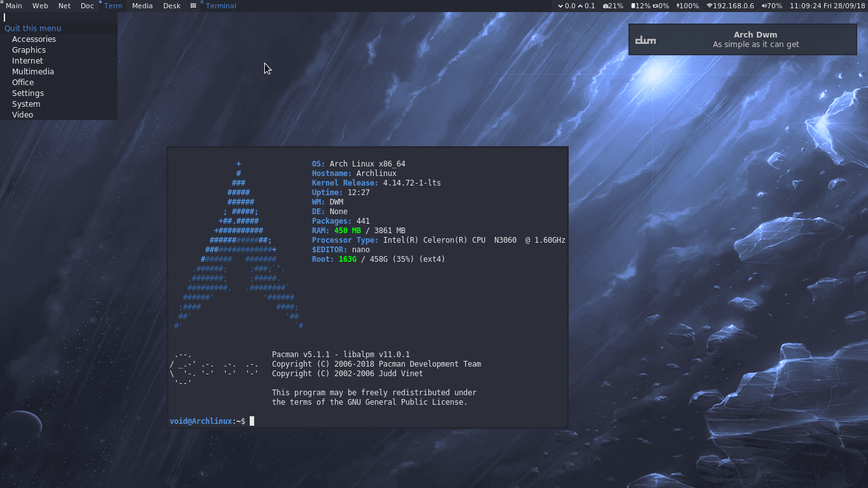868x488 pixels.
Task: Open the Net workspace tag
Action: [64, 6]
